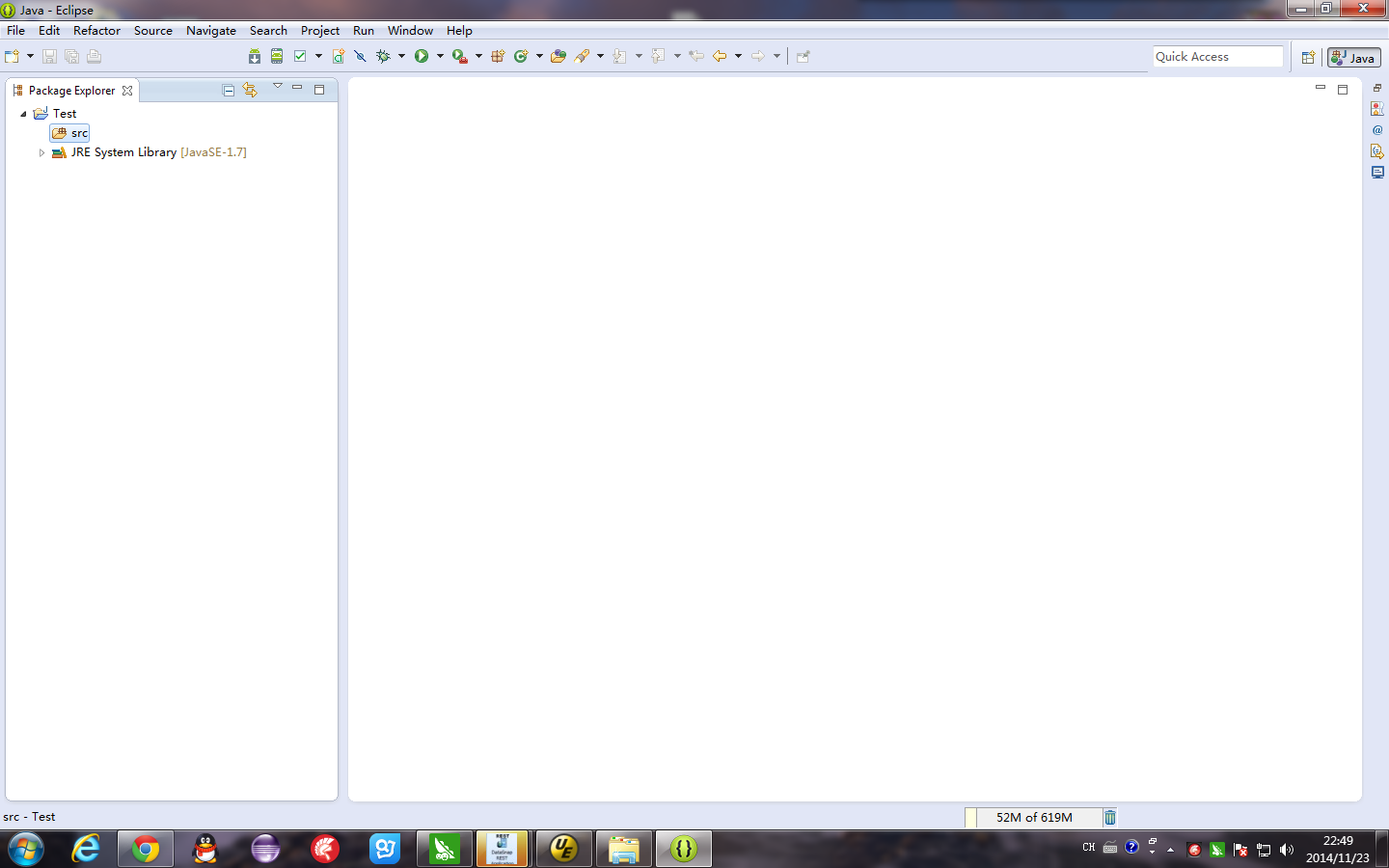
Task: Click the Last Edit Location icon
Action: [x=696, y=56]
